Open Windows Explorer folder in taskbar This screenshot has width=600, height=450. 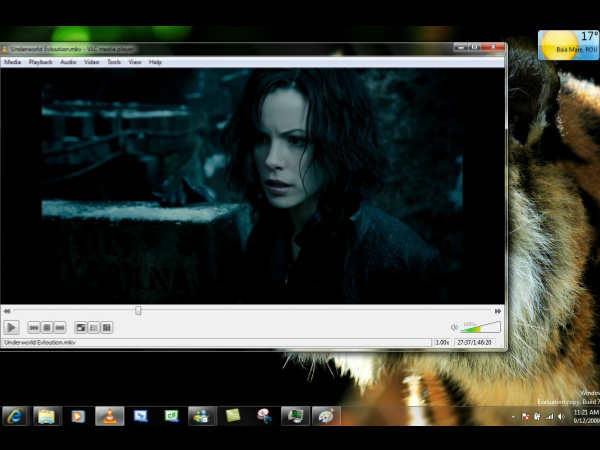[47, 415]
